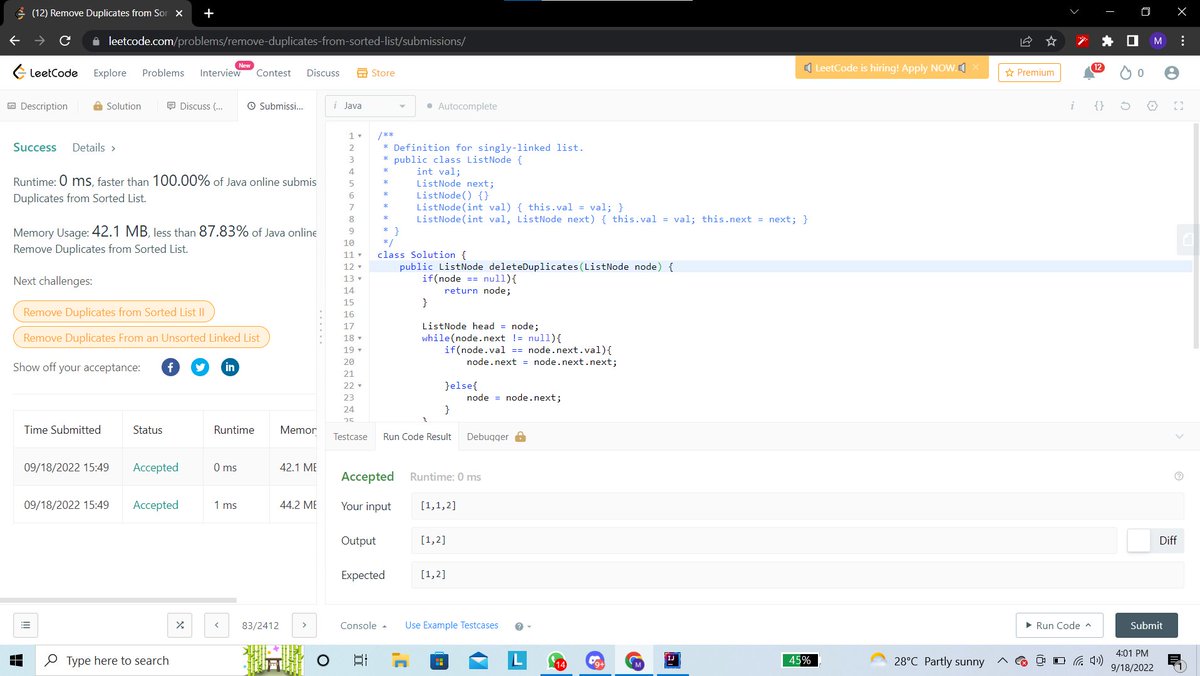
Task: Open the Accepted 1 ms submission
Action: point(155,505)
